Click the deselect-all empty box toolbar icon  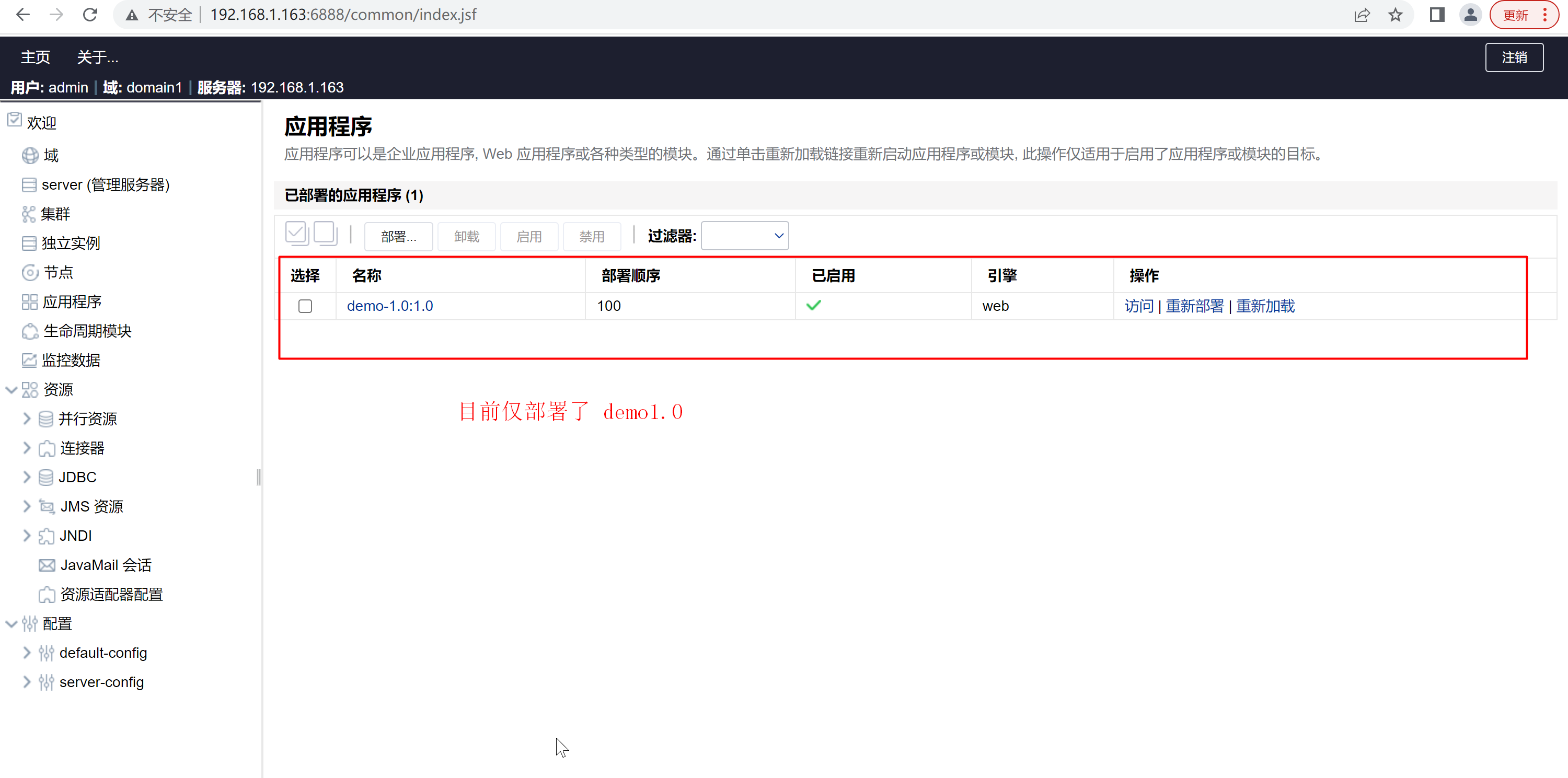(x=326, y=234)
